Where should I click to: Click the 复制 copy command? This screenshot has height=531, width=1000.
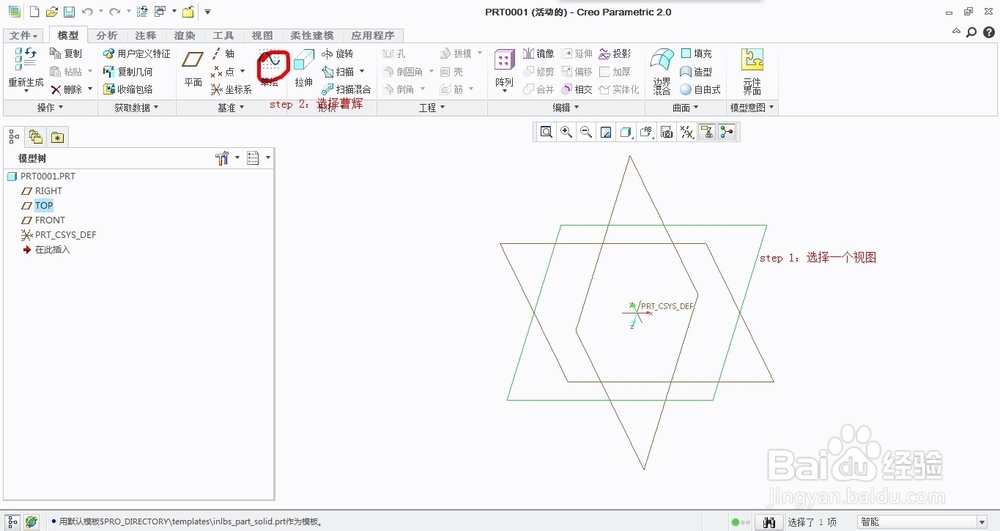[66, 54]
